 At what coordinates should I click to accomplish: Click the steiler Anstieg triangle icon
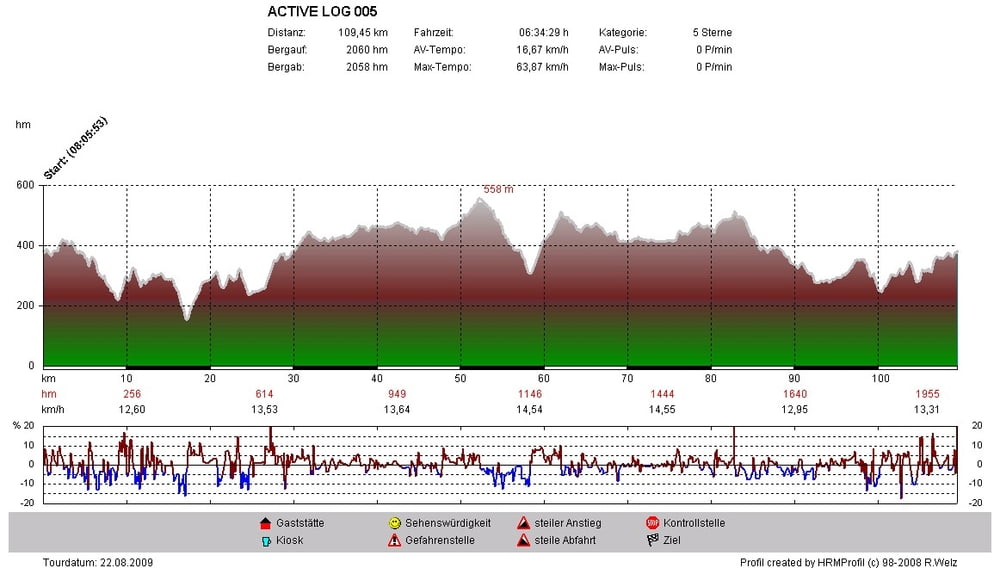(524, 523)
